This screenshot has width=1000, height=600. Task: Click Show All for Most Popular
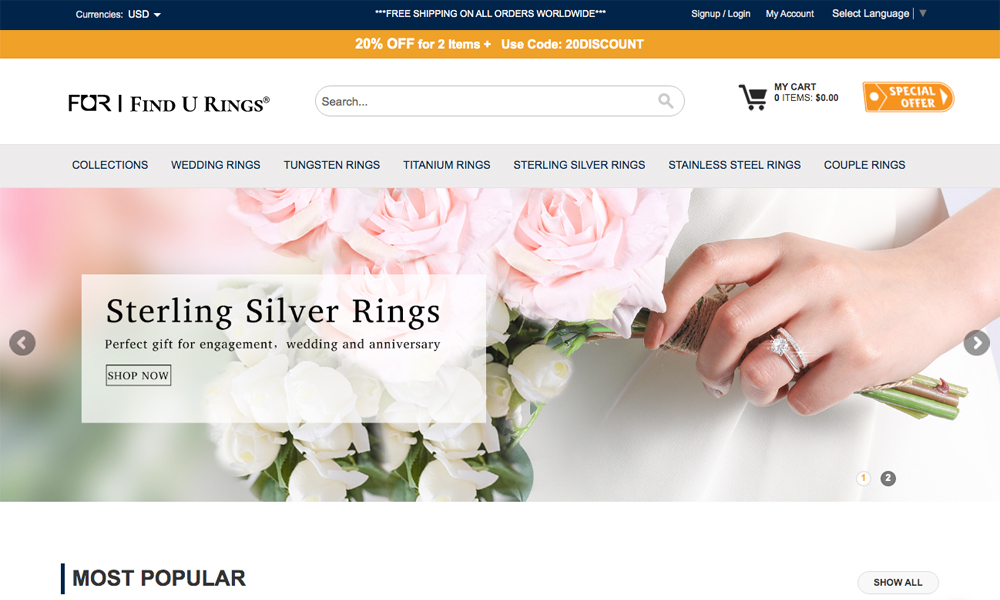click(x=898, y=582)
